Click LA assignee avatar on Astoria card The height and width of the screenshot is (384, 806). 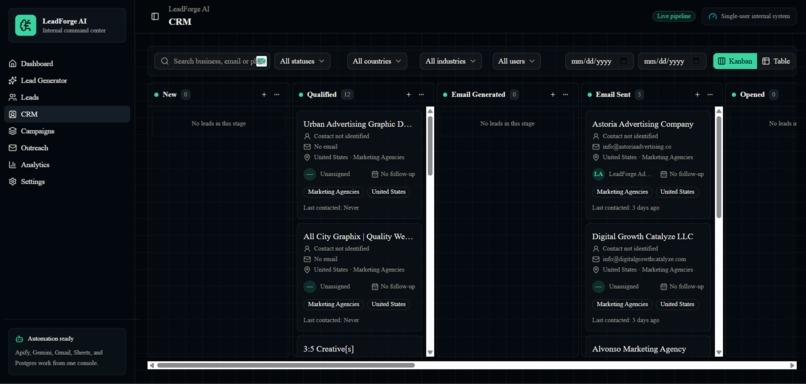598,174
